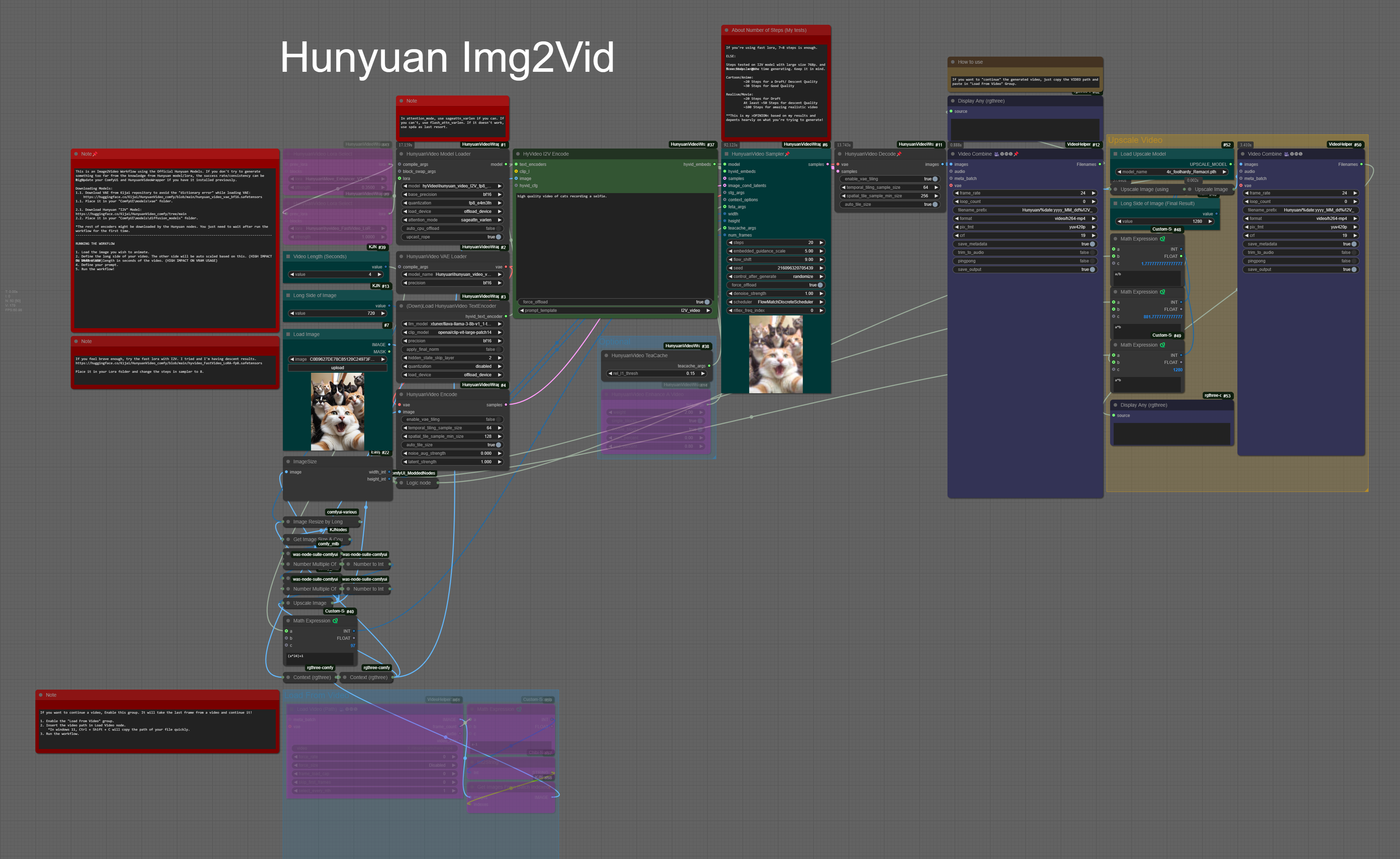Image resolution: width=1400 pixels, height=859 pixels.
Task: Click the pin icon on HunyuanVideo Sampler title
Action: (x=788, y=154)
